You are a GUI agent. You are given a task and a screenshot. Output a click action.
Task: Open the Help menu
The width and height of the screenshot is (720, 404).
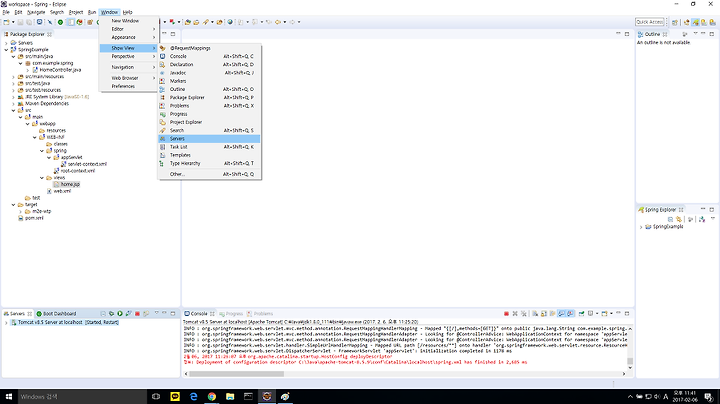(128, 12)
